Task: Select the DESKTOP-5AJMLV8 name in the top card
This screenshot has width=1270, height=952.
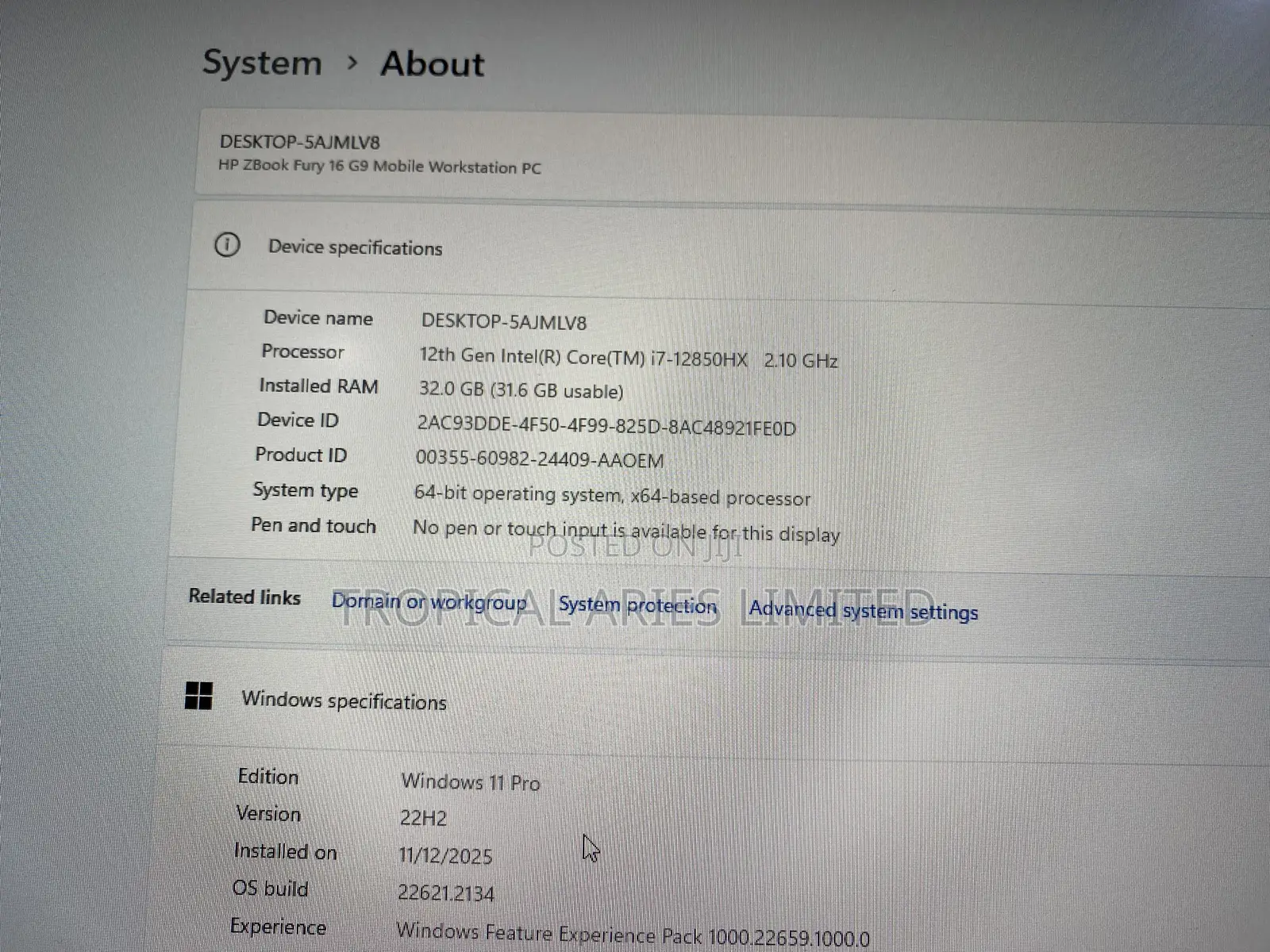Action: pyautogui.click(x=300, y=142)
